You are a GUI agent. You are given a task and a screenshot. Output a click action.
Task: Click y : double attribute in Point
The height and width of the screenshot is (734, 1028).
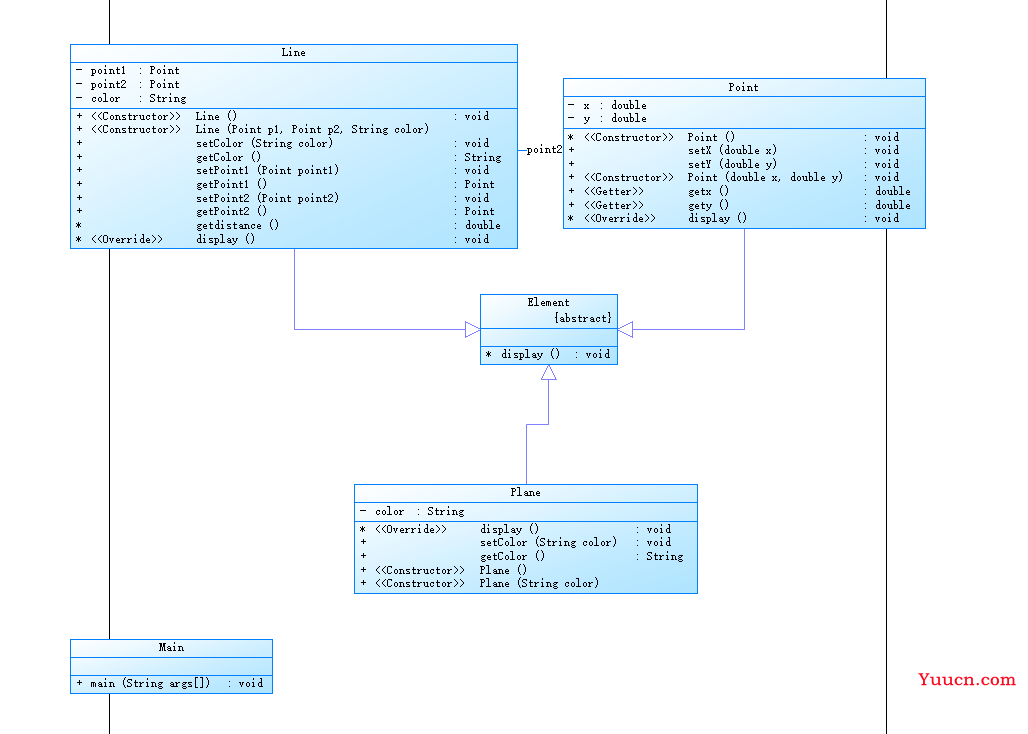point(607,119)
